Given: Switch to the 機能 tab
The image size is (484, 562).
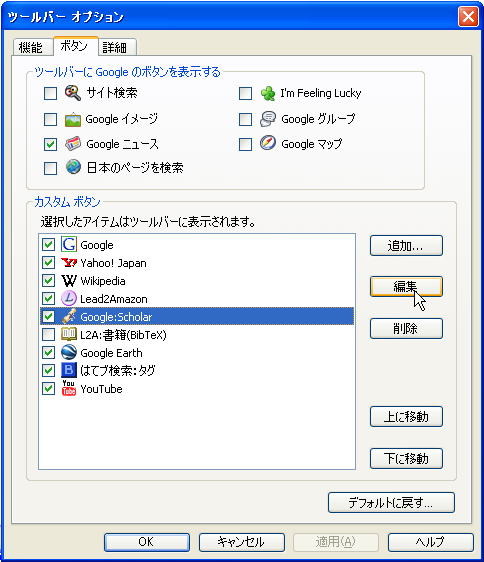Looking at the screenshot, I should [32, 47].
